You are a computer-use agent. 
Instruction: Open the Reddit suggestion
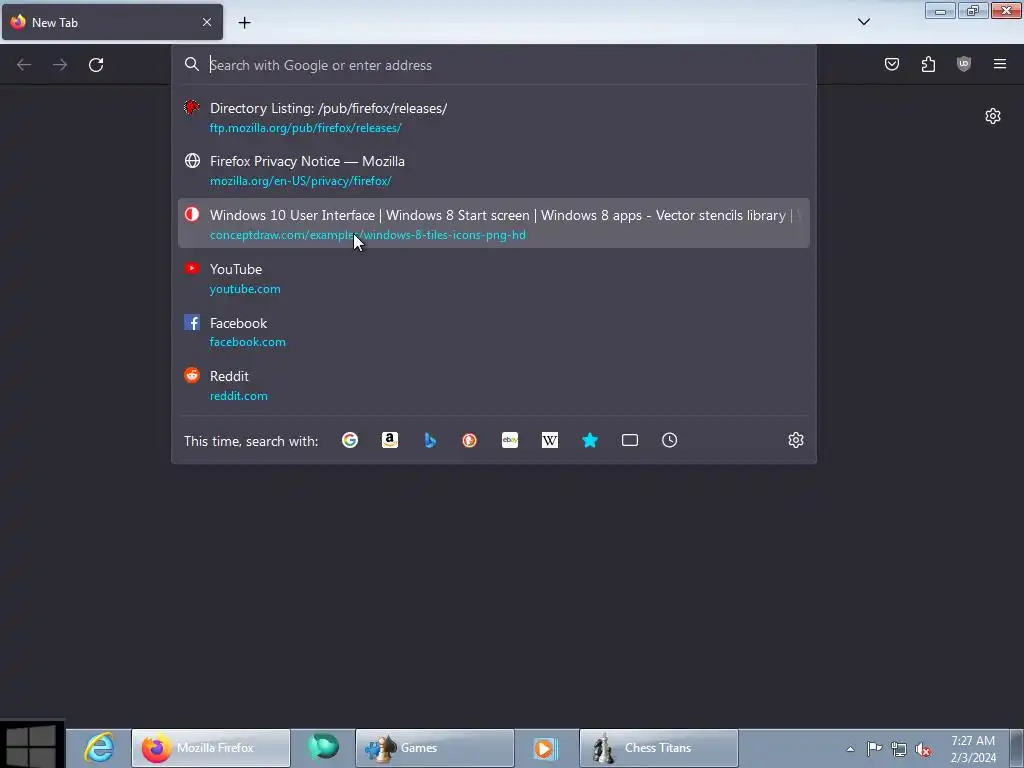point(494,385)
